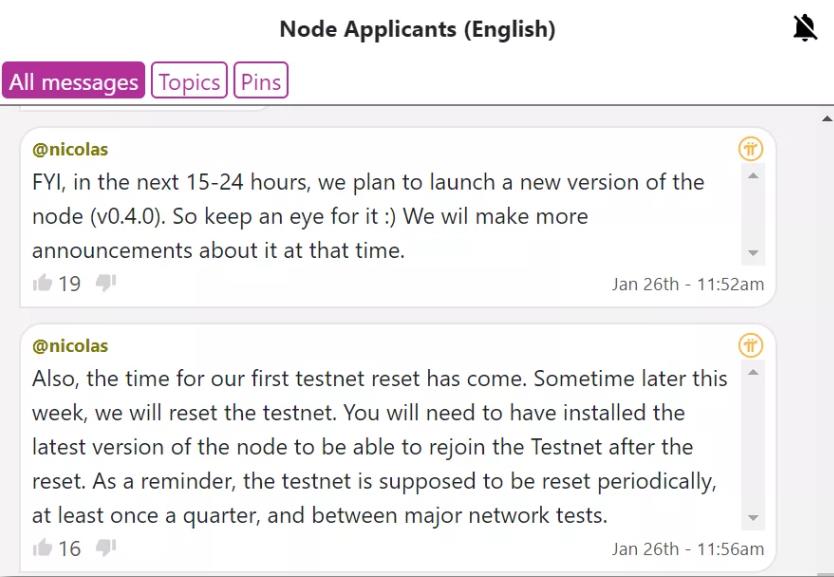Click the Node Applicants (English) title

tap(418, 29)
